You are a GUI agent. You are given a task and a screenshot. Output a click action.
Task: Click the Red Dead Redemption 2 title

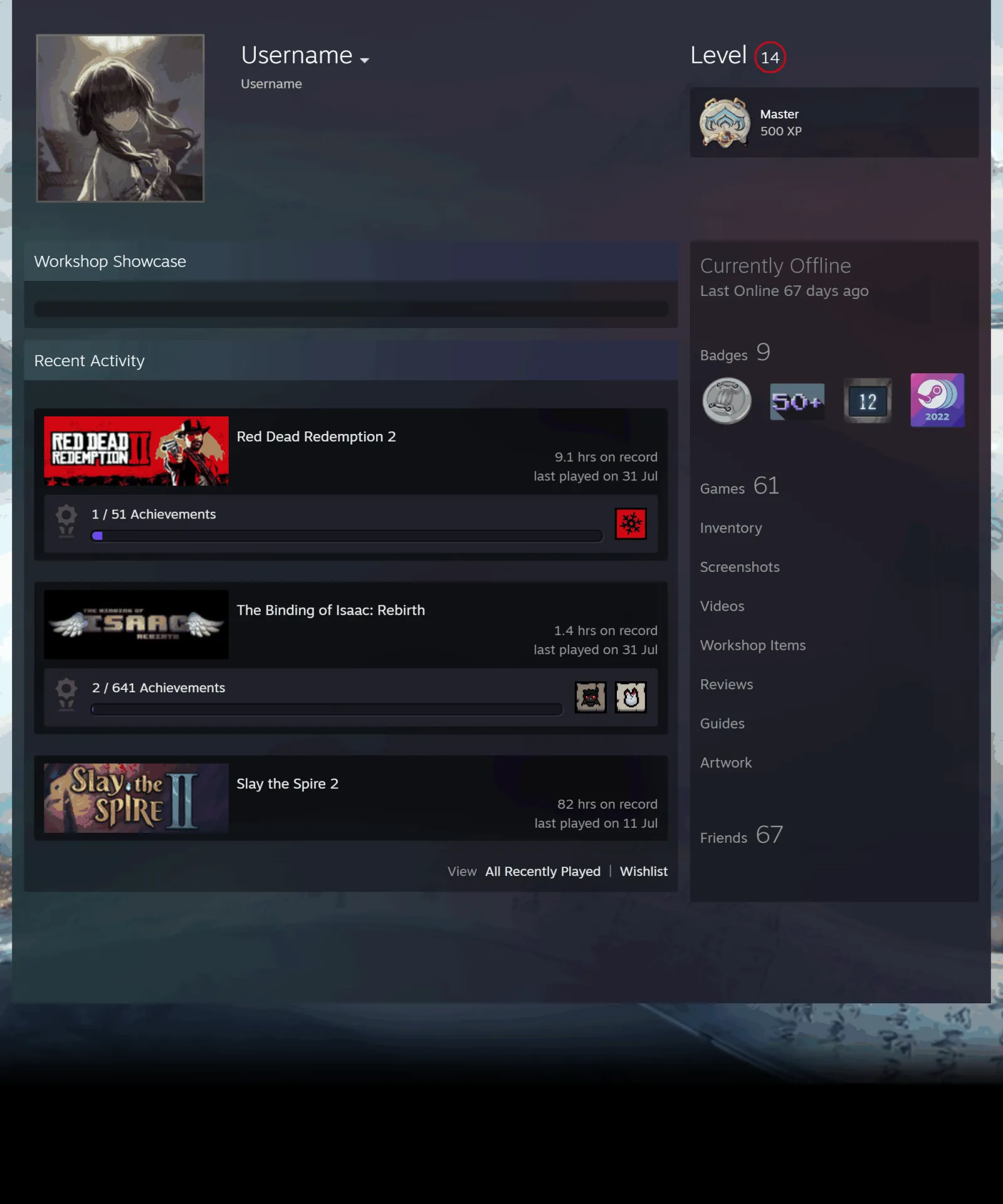click(316, 436)
